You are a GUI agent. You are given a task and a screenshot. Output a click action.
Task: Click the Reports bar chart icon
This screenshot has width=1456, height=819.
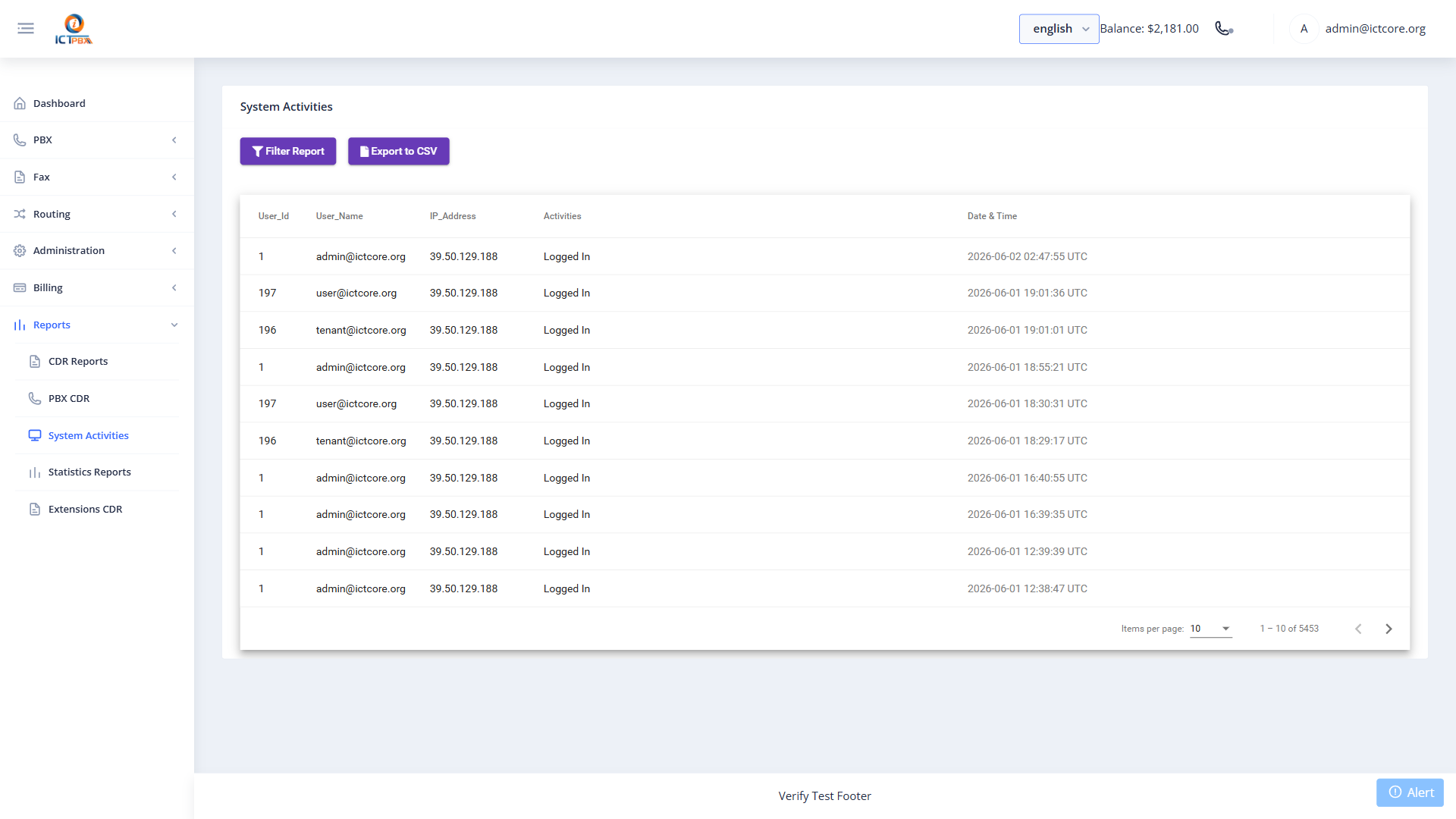[x=20, y=325]
